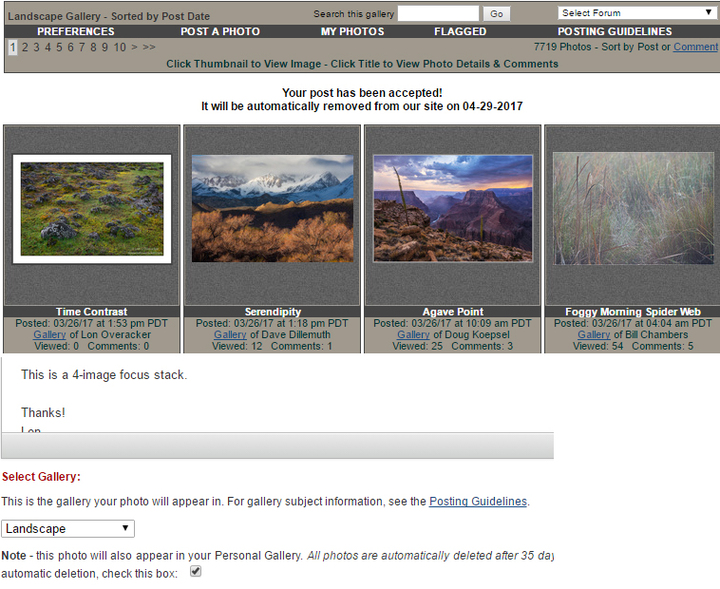Open Gallery link of Doug Koepsel
This screenshot has width=720, height=589.
tap(413, 335)
